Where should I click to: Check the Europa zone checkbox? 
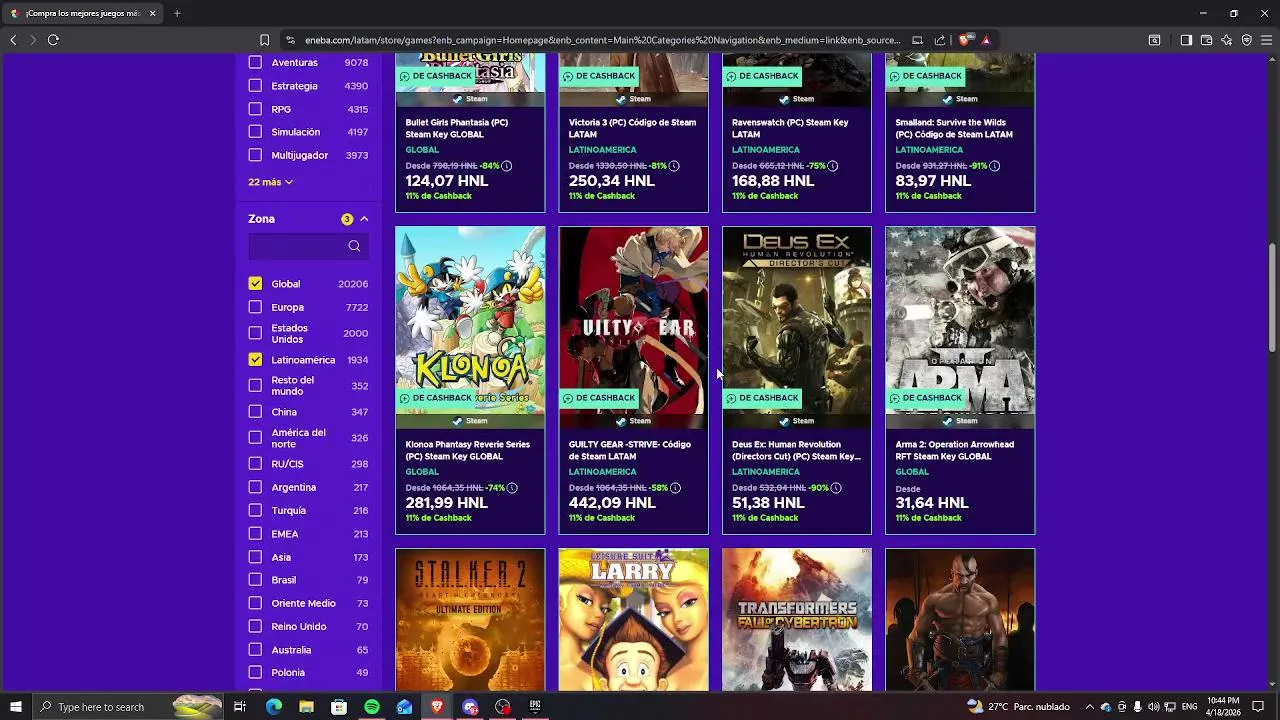point(255,307)
